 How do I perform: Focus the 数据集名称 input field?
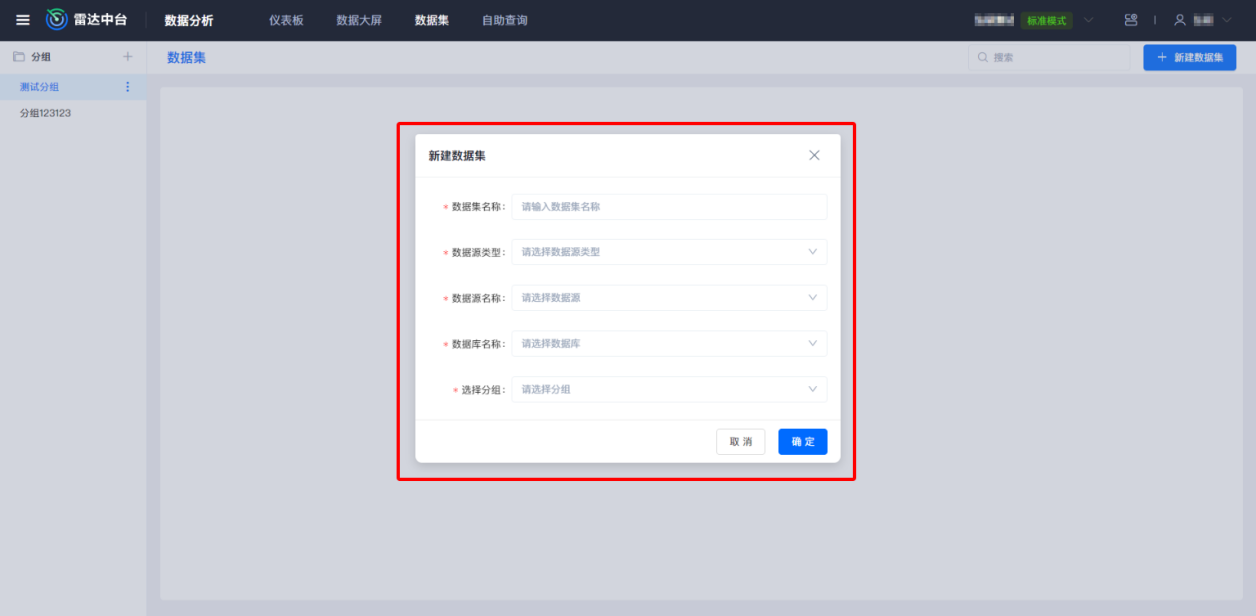(669, 207)
